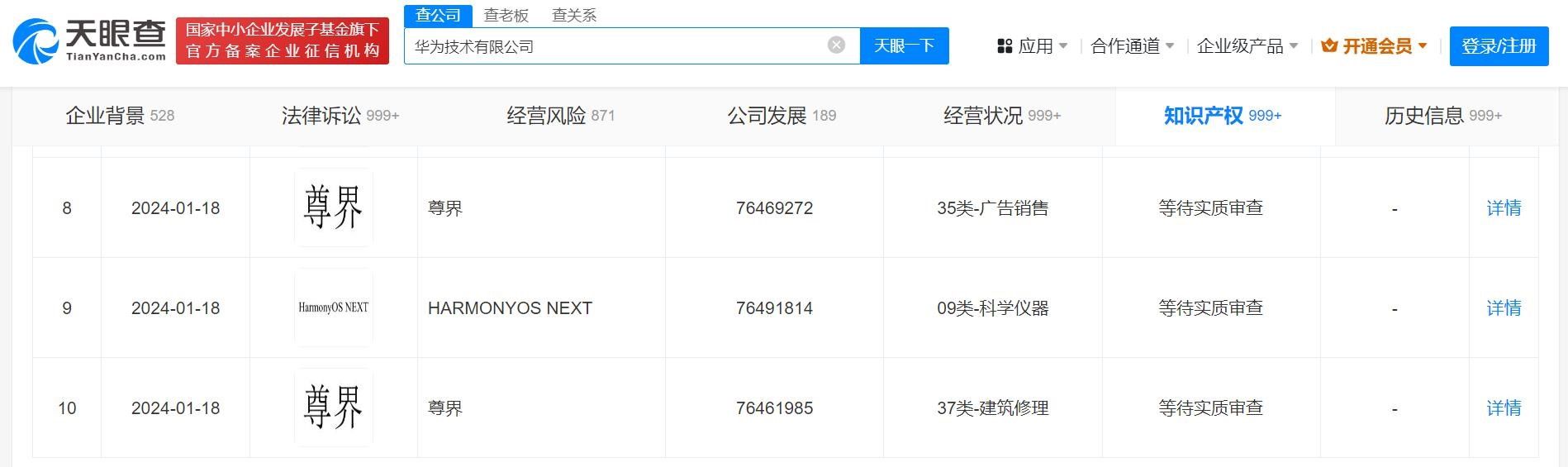Click the 应用 grid icon
The width and height of the screenshot is (1568, 467).
pos(1005,46)
